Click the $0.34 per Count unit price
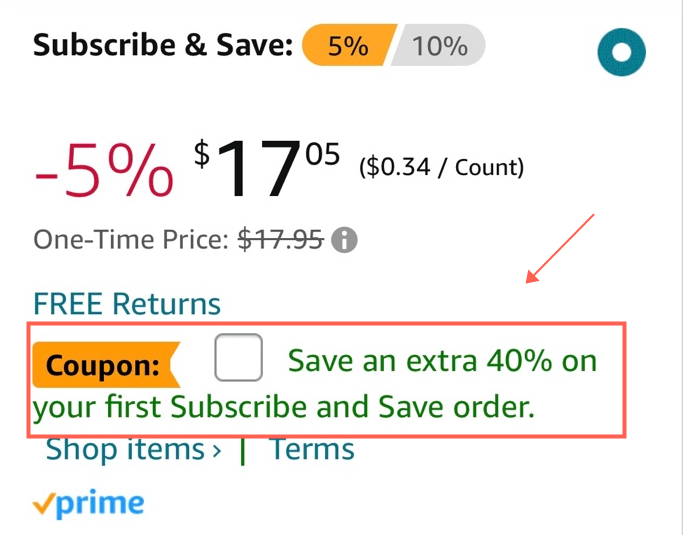The image size is (683, 535). point(441,167)
